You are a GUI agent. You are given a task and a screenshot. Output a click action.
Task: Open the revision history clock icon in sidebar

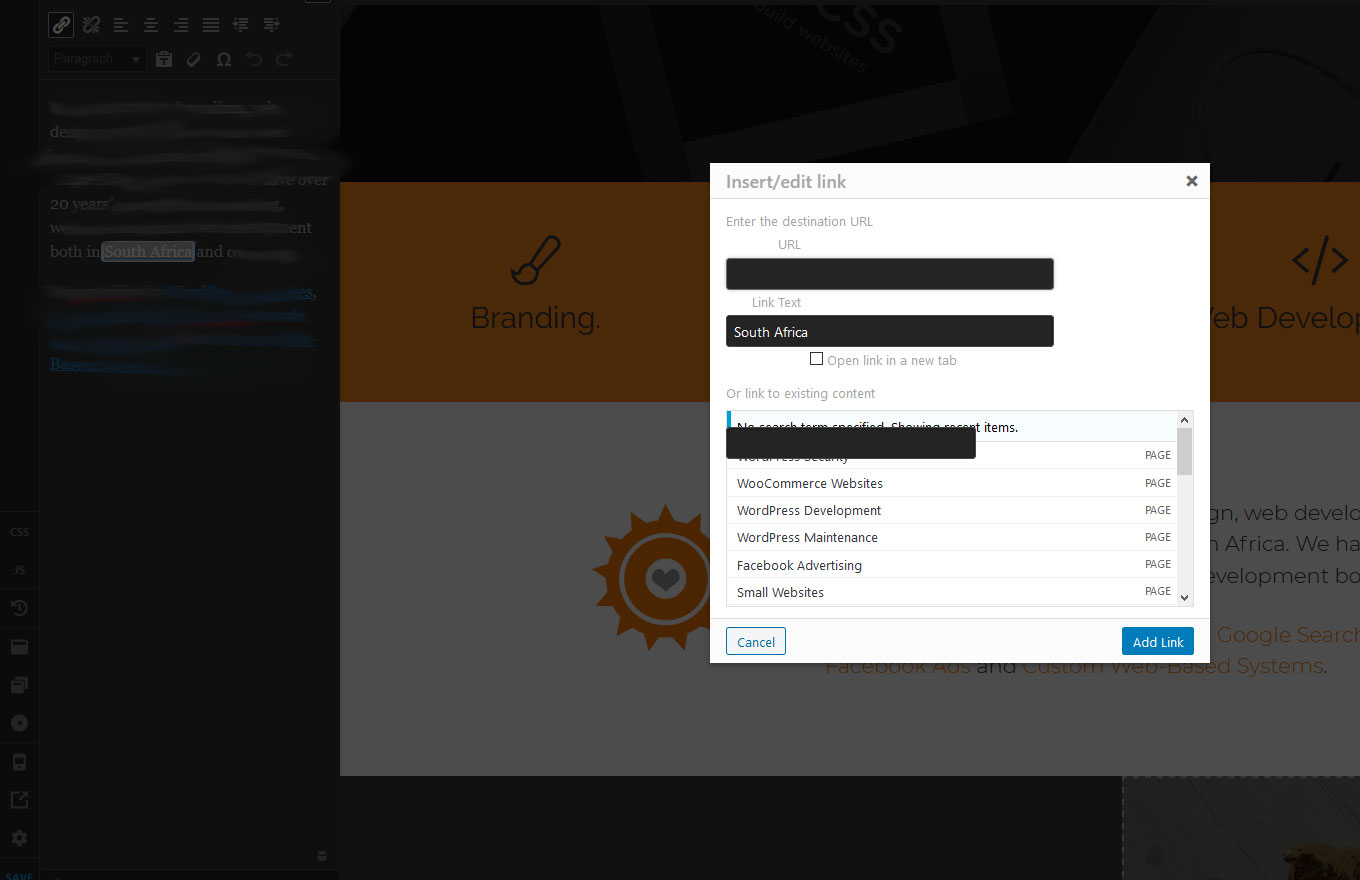pyautogui.click(x=19, y=608)
